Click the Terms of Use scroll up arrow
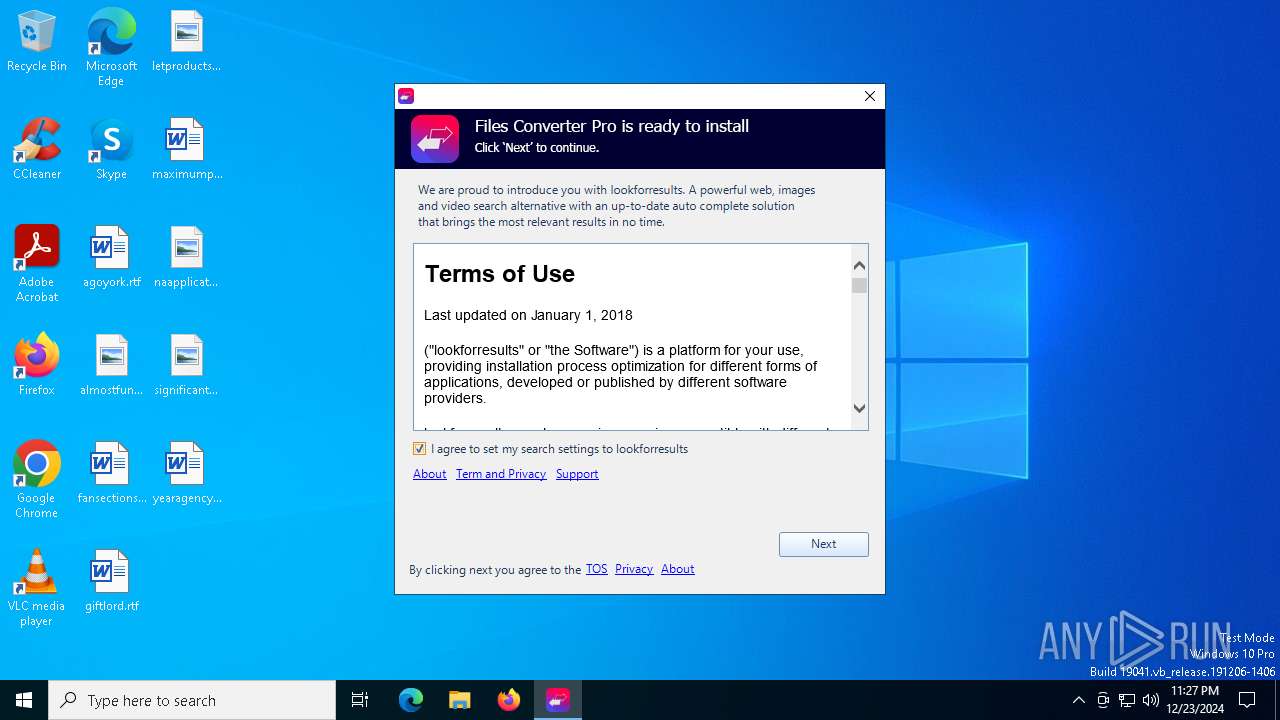 point(860,265)
